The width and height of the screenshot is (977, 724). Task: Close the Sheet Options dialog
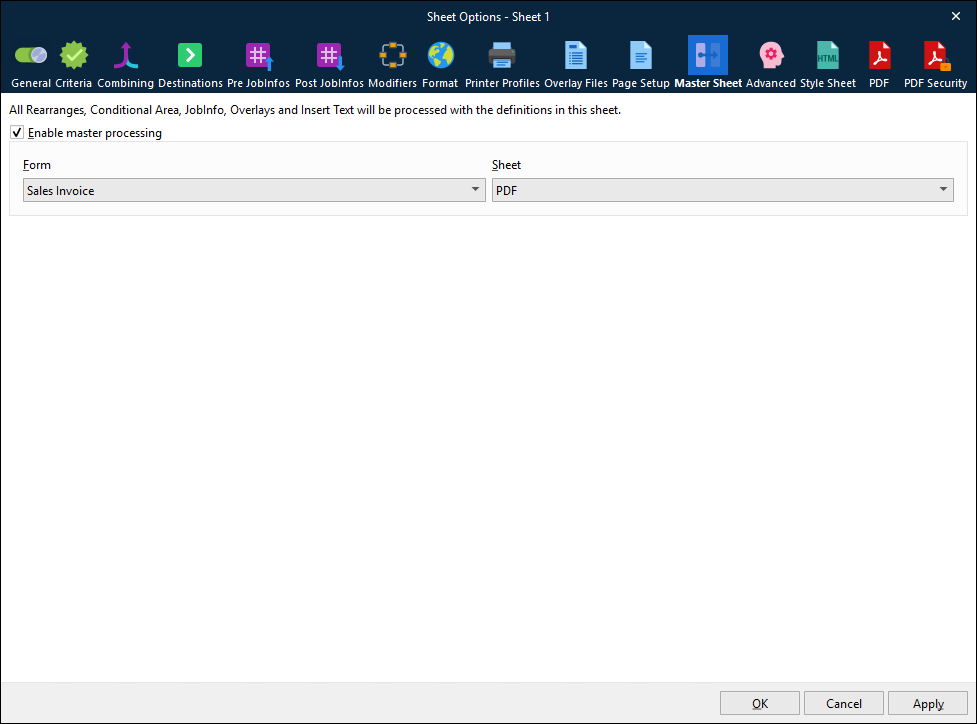tap(956, 17)
